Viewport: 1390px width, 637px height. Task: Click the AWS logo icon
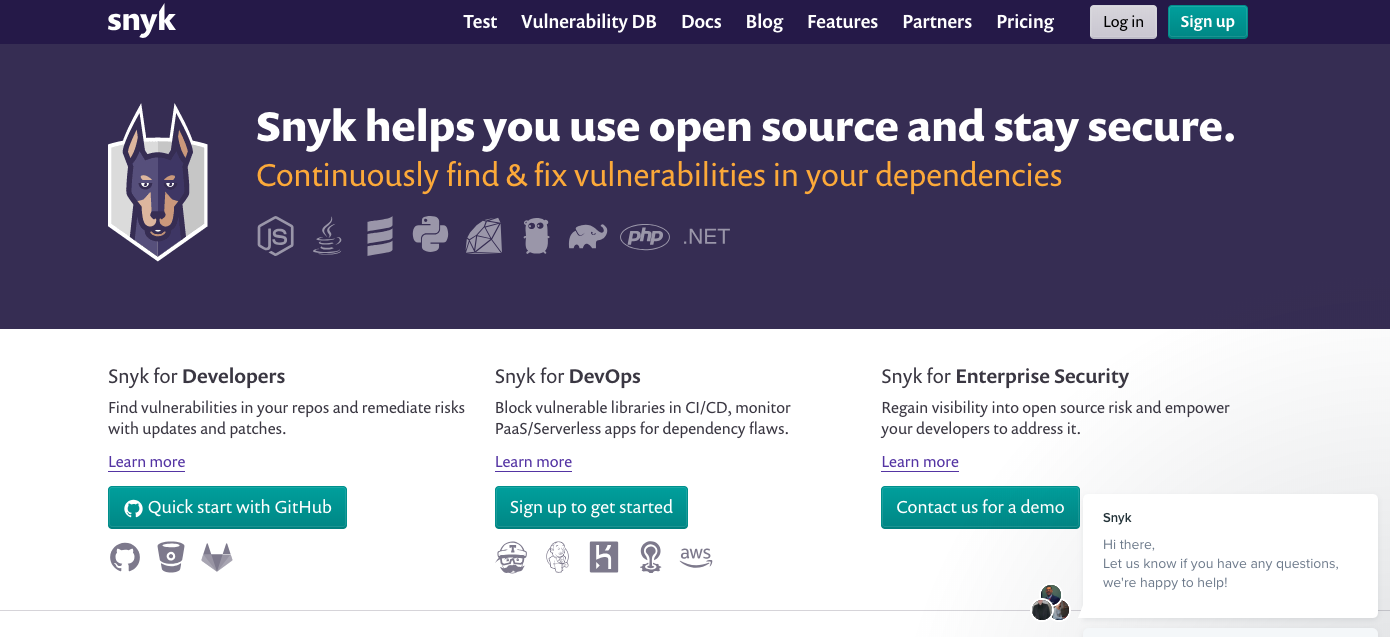(696, 557)
